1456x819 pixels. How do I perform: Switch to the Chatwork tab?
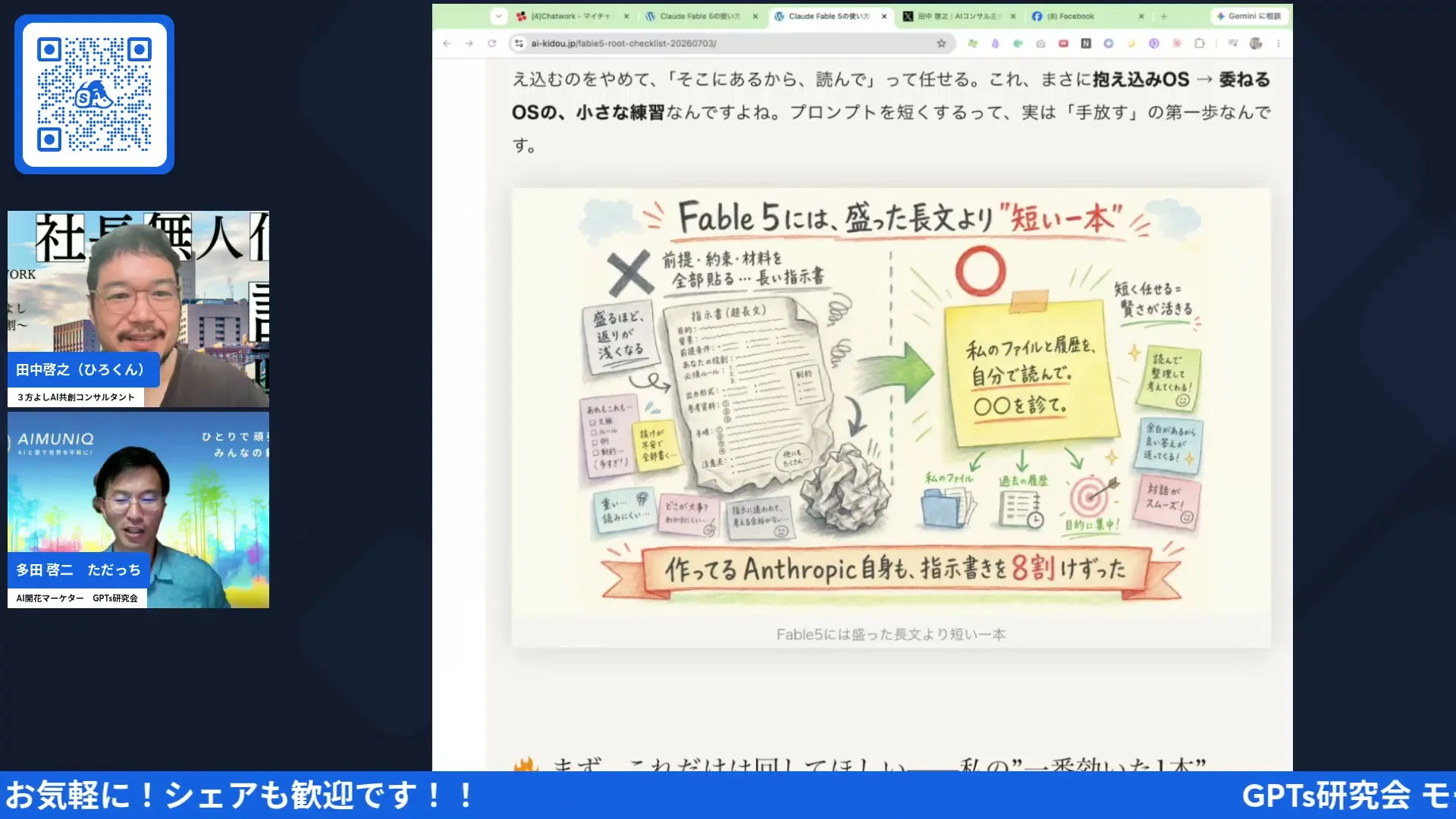pos(573,16)
